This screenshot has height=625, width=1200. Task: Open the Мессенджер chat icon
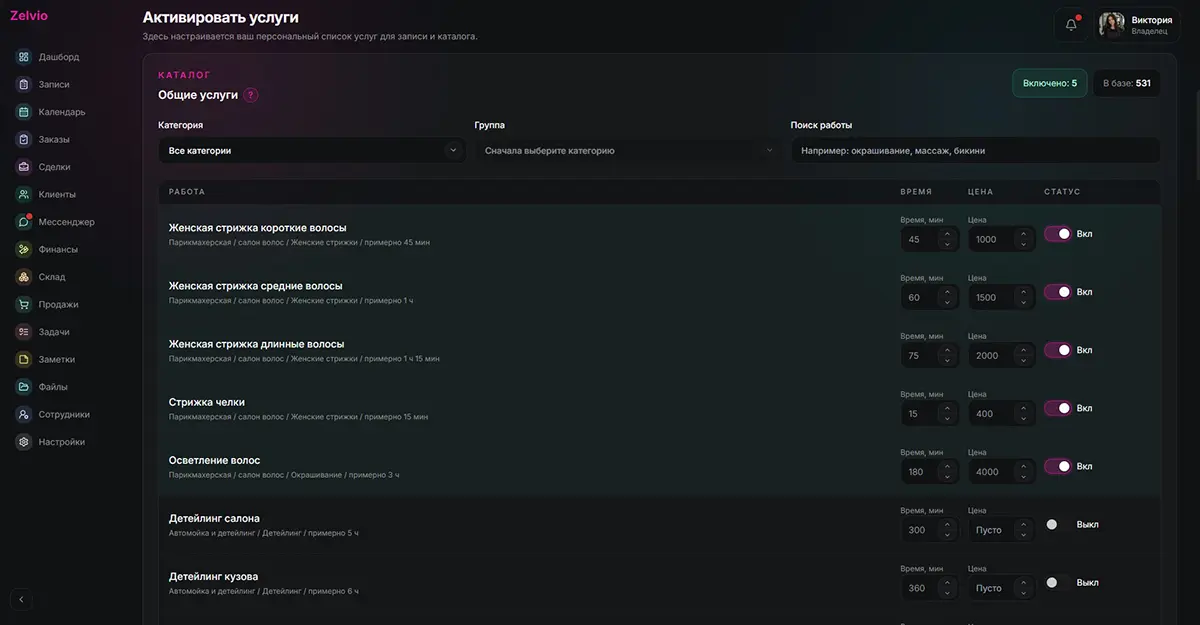click(23, 222)
